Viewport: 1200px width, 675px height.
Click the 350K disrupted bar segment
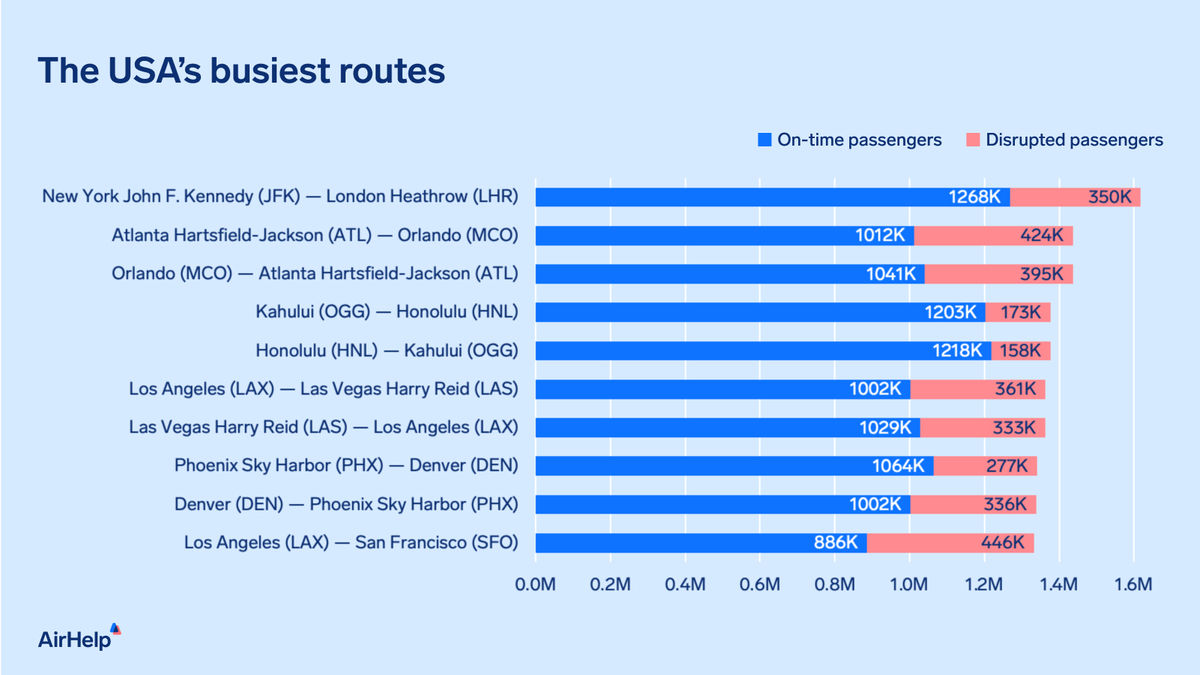click(x=1075, y=197)
